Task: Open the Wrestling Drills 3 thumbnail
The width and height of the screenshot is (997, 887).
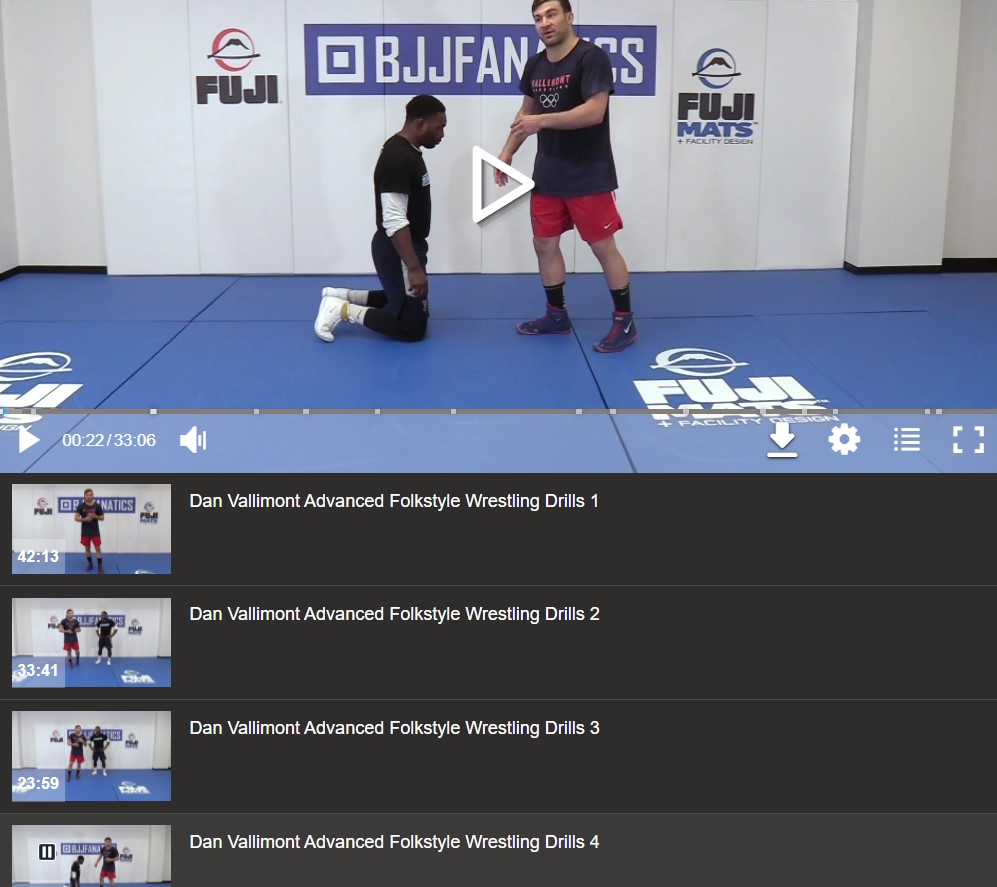Action: coord(92,756)
